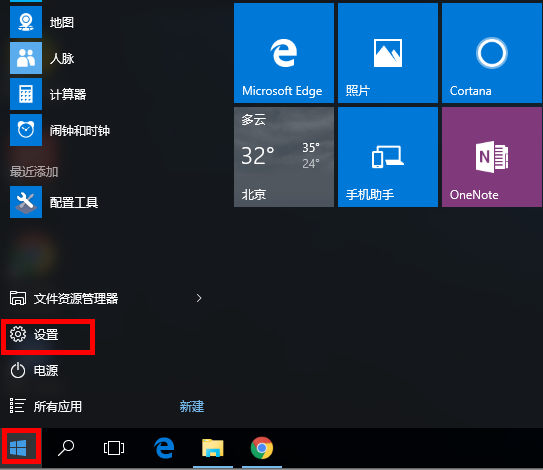Launch Edge from the taskbar
Screen dimensions: 543x470
tap(164, 448)
